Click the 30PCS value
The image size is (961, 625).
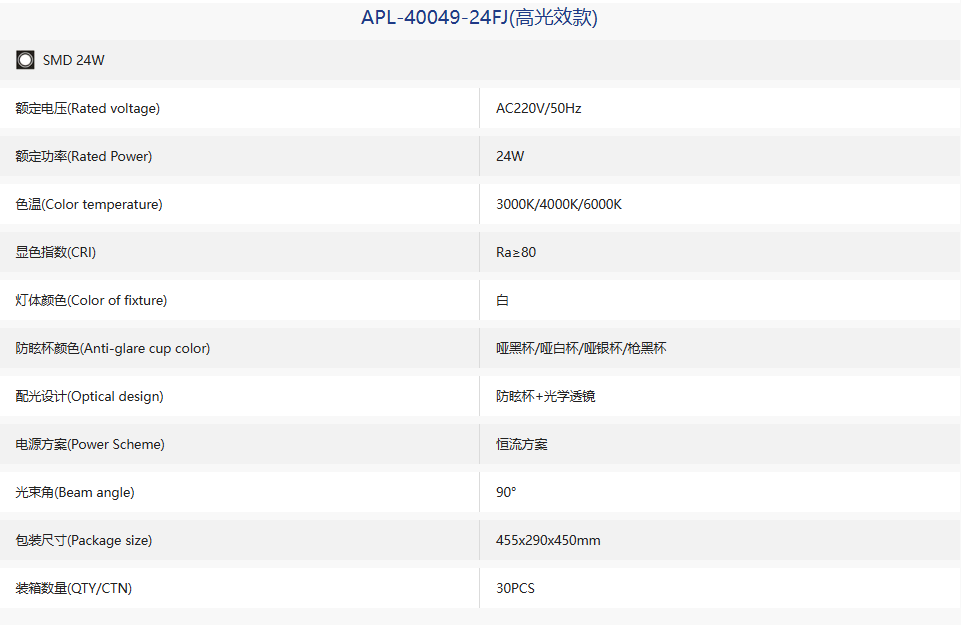[515, 588]
